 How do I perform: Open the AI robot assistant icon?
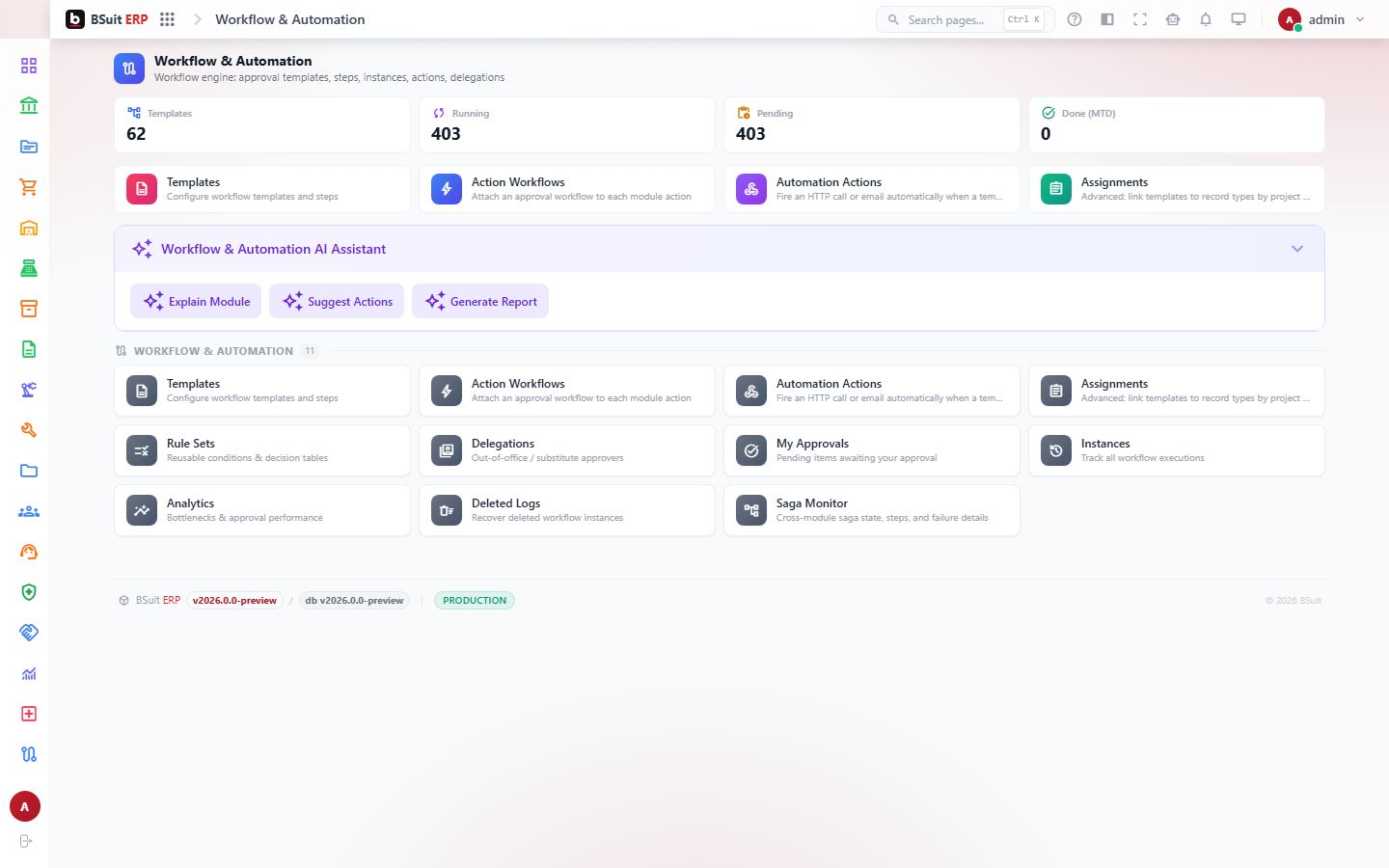[x=1173, y=19]
